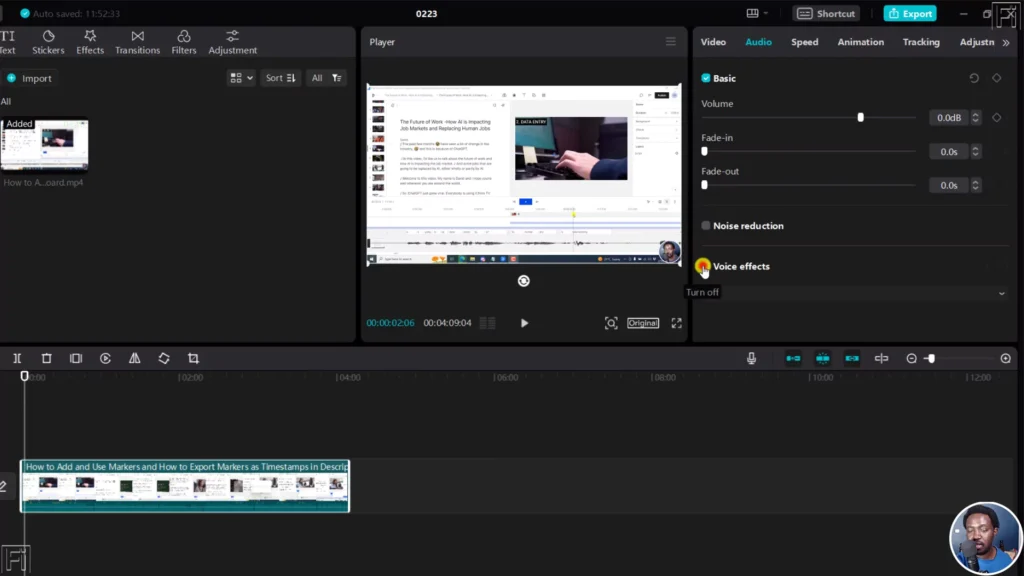This screenshot has height=576, width=1024.
Task: Toggle the preview axis icon
Action: pos(882,359)
